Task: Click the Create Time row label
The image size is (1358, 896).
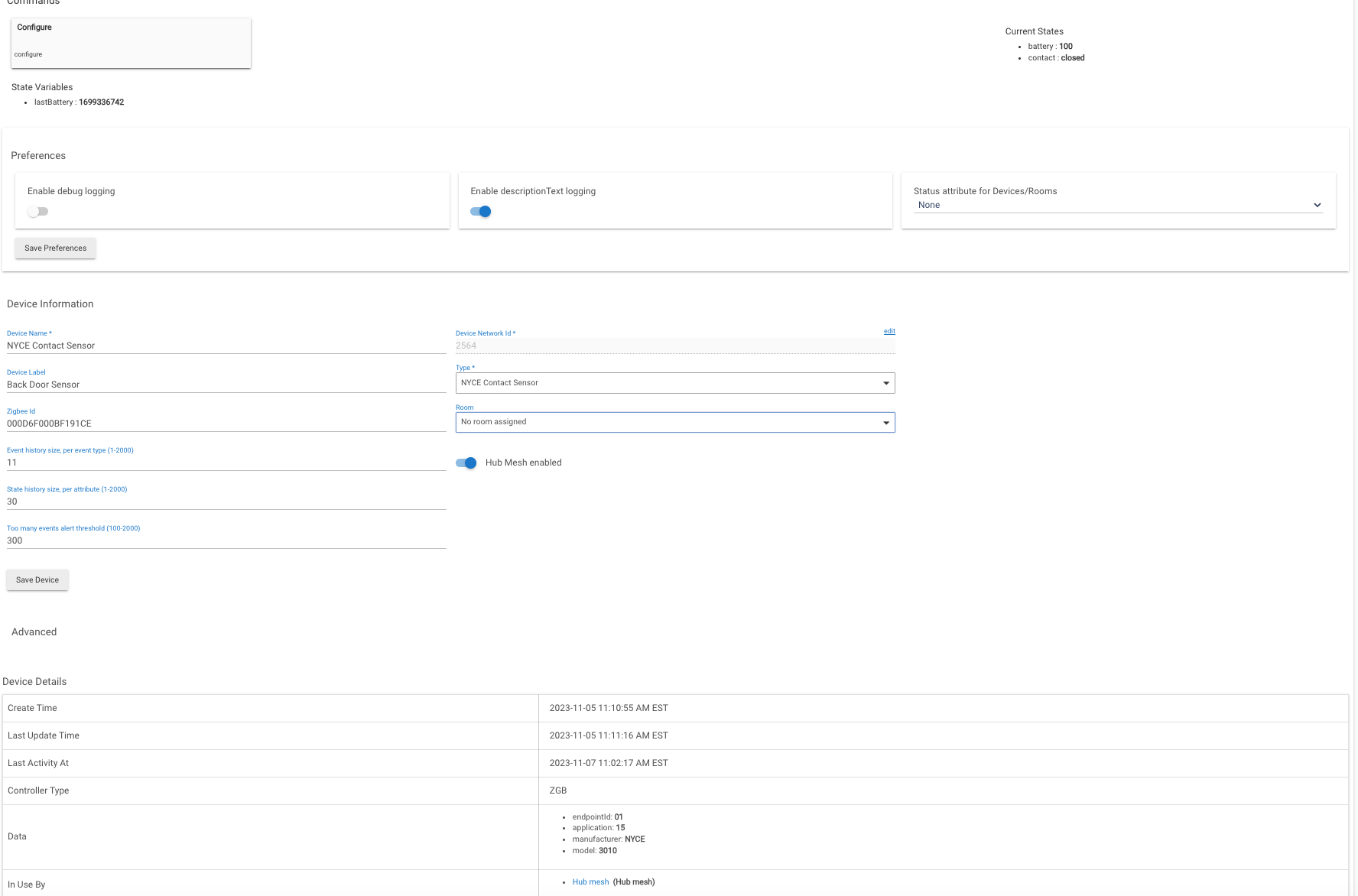Action: point(32,709)
